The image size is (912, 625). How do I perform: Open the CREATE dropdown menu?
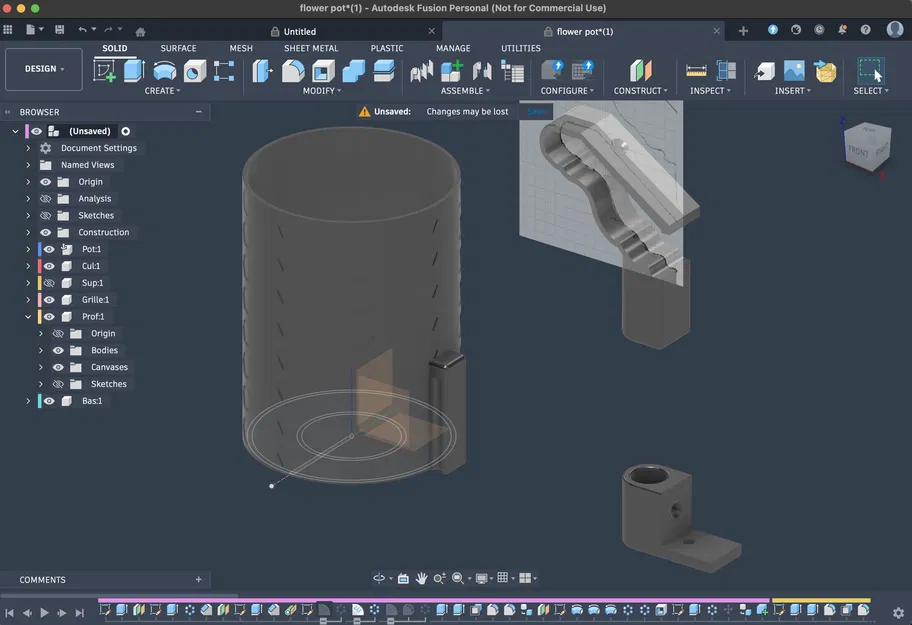pos(162,90)
